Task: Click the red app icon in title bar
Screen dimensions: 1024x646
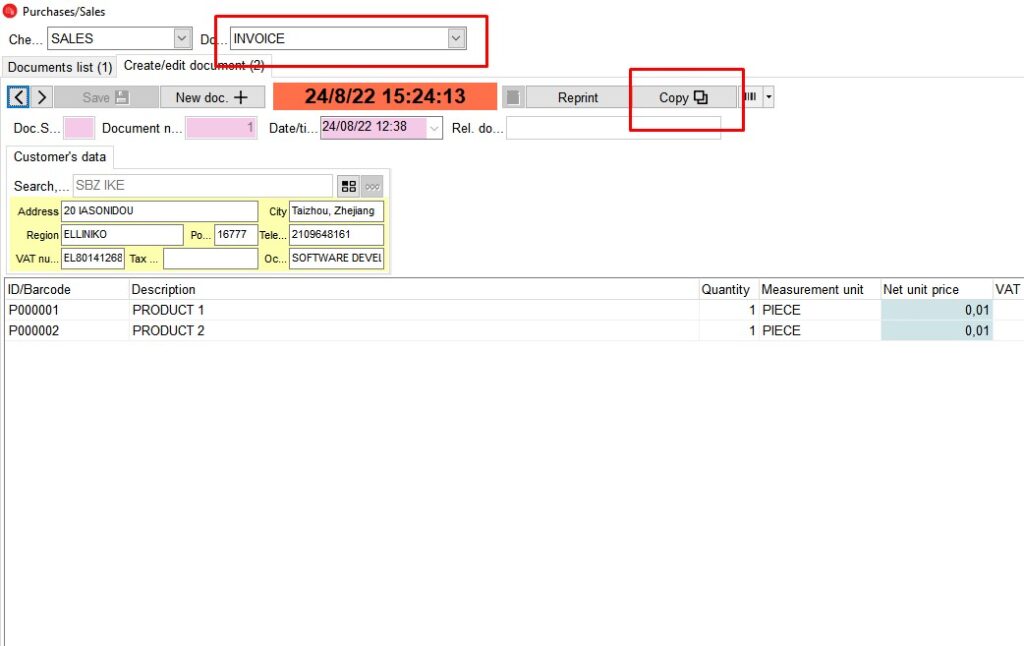Action: (x=10, y=11)
